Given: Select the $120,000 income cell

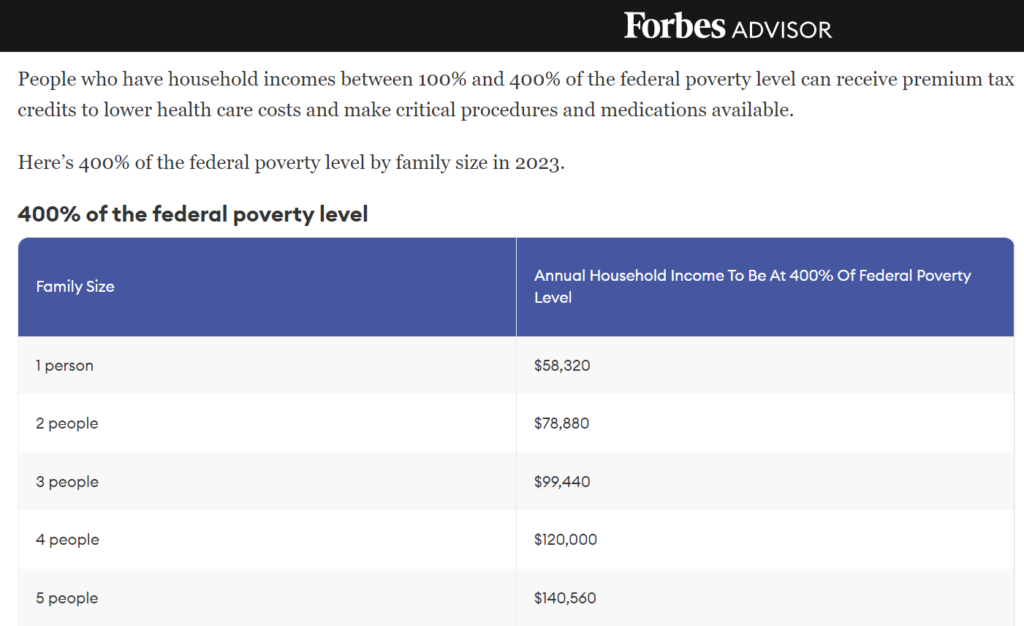Looking at the screenshot, I should tap(565, 540).
